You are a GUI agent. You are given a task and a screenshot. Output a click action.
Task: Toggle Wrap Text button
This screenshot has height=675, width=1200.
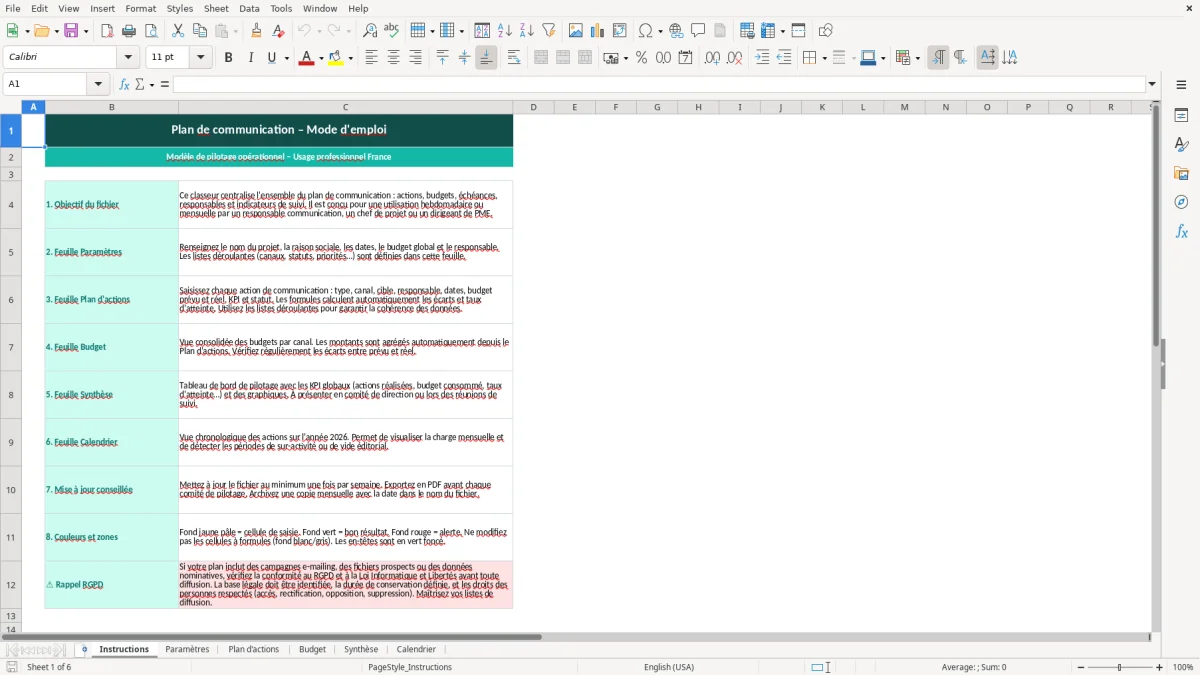point(514,58)
